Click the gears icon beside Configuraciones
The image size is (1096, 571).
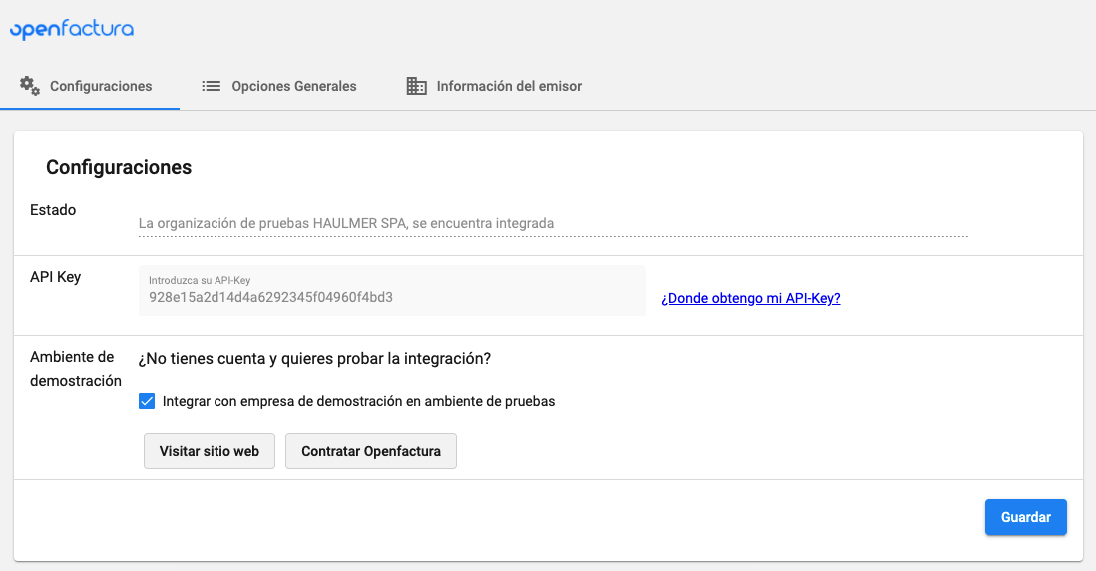coord(29,86)
